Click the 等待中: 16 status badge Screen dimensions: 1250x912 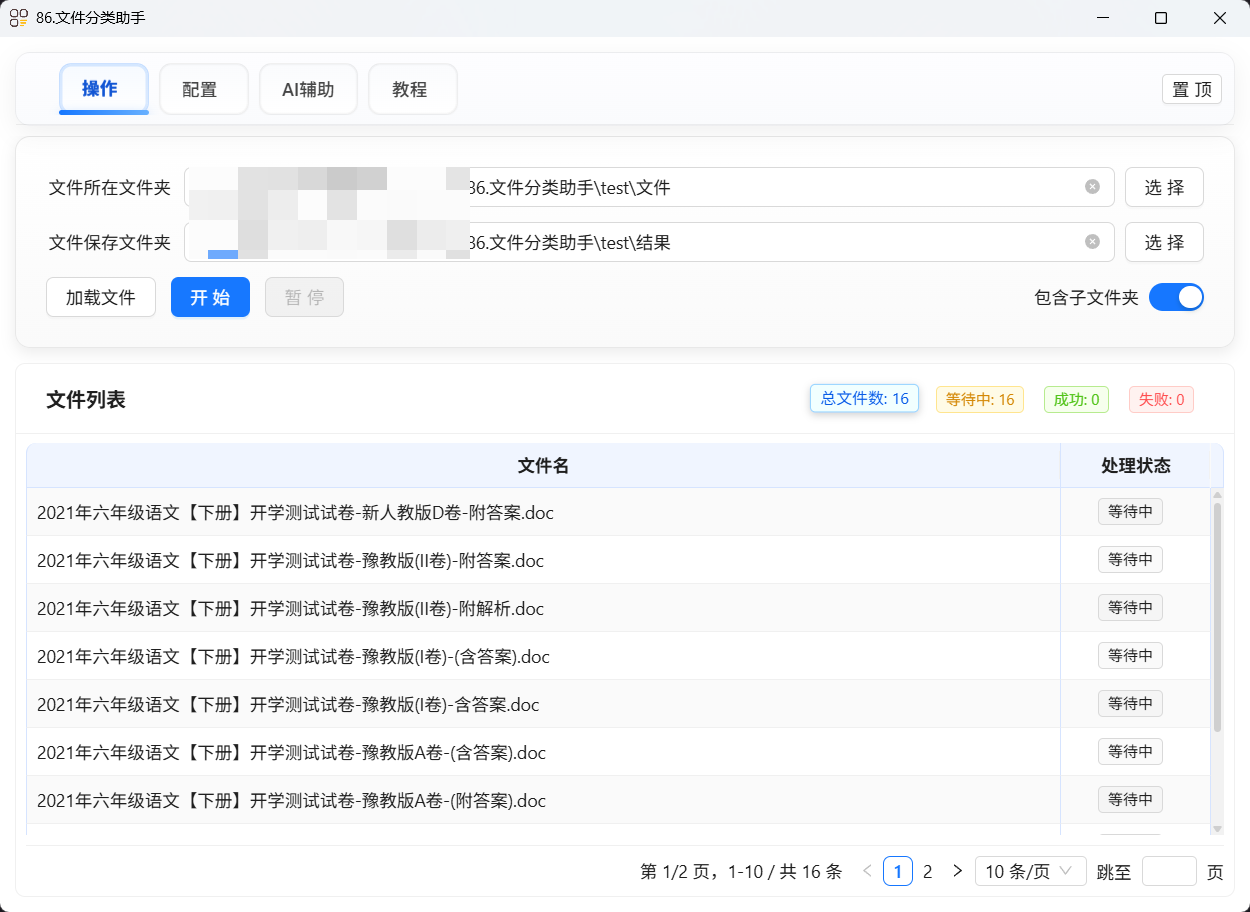[x=979, y=398]
